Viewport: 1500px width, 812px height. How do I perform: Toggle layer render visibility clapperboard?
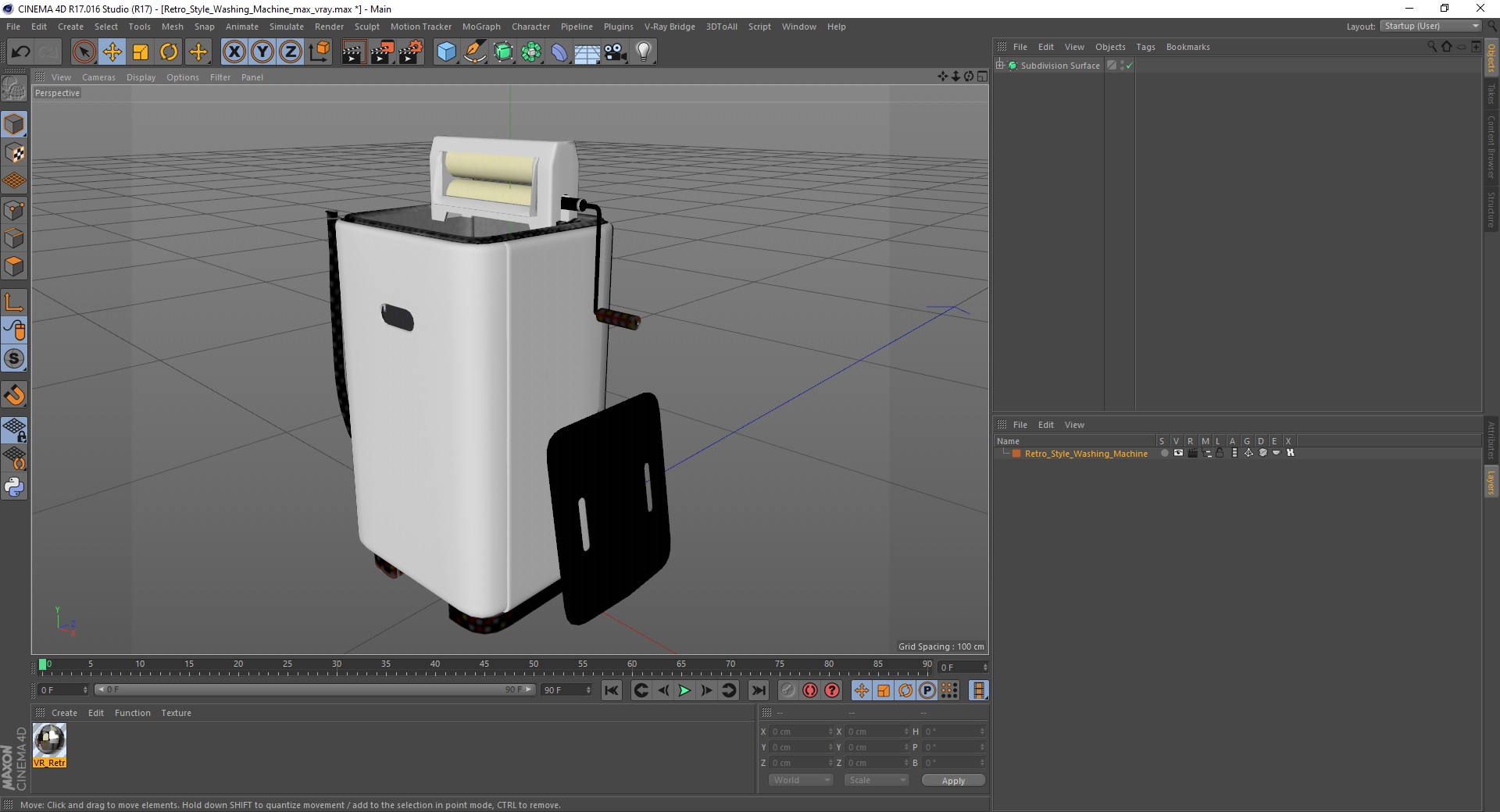(1192, 454)
